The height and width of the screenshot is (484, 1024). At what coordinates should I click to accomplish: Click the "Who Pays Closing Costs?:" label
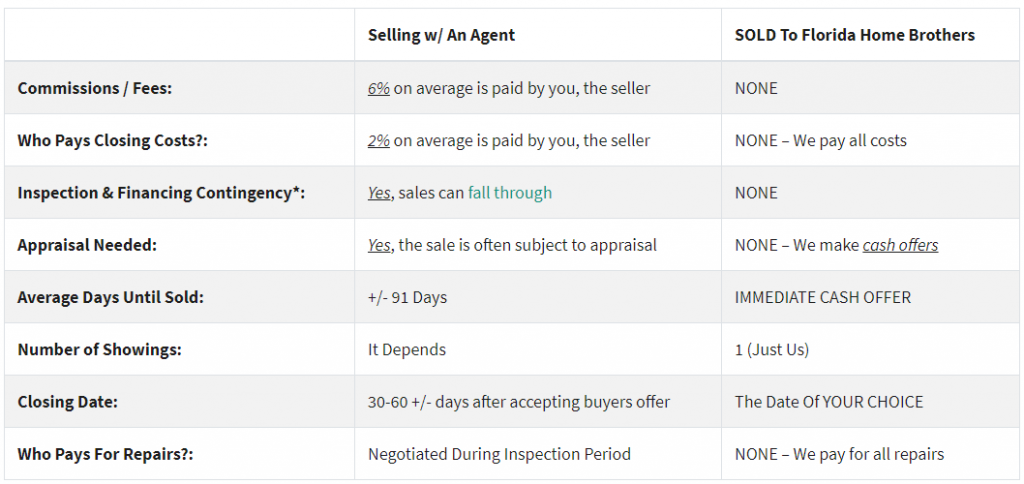[112, 140]
